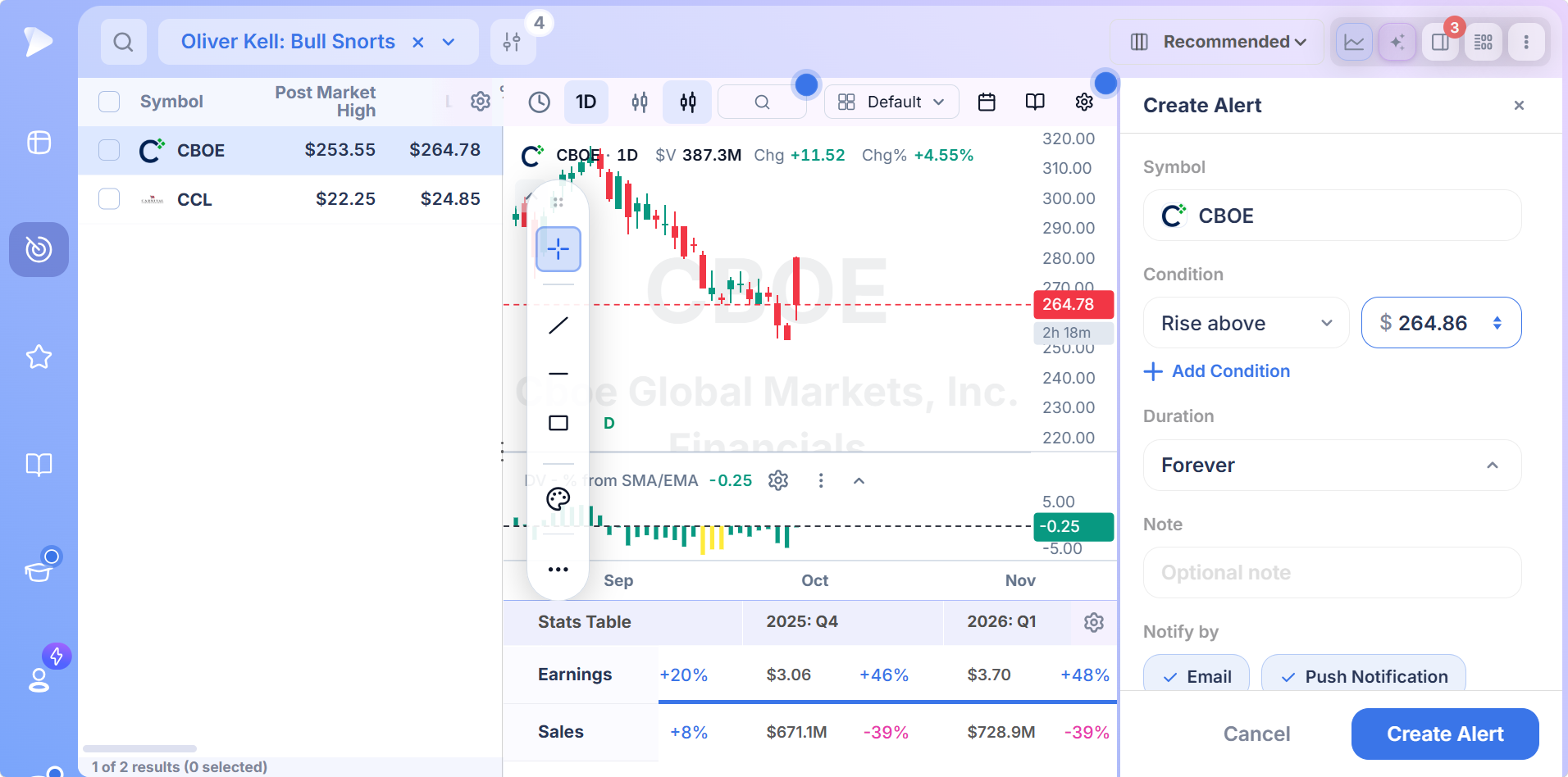Viewport: 1568px width, 777px height.
Task: Select the rectangle drawing tool
Action: click(x=558, y=423)
